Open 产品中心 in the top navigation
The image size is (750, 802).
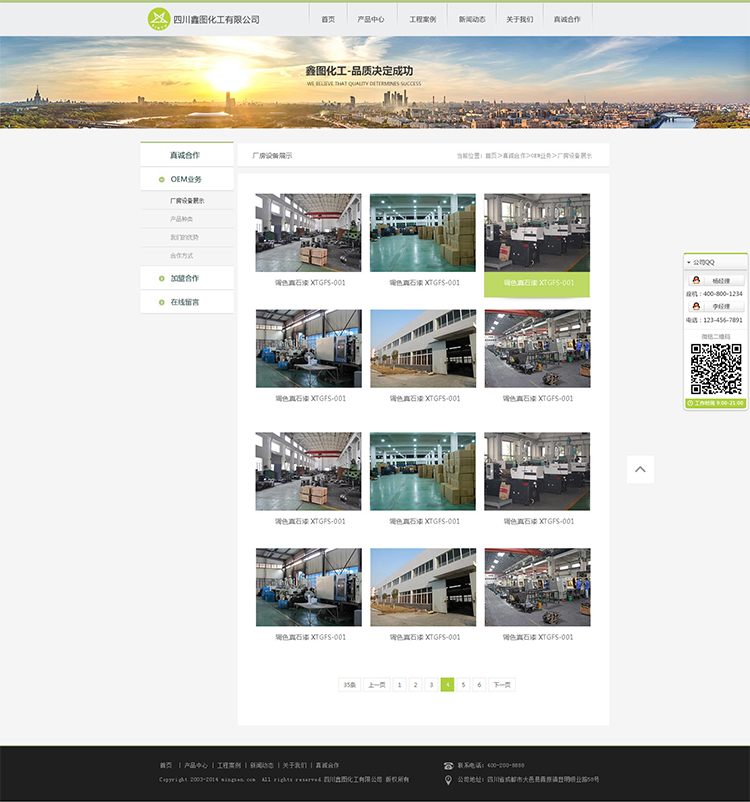click(x=371, y=19)
